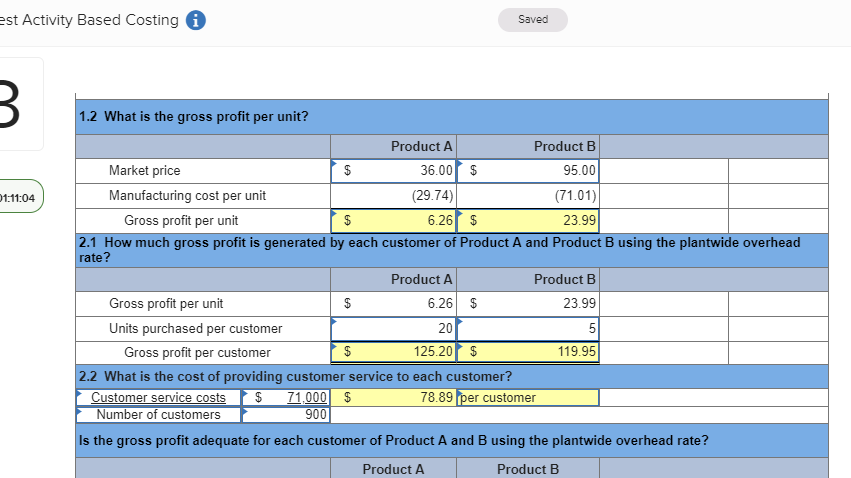Click Product A manufacturing cost (29.74)
This screenshot has width=851, height=478.
coord(393,195)
